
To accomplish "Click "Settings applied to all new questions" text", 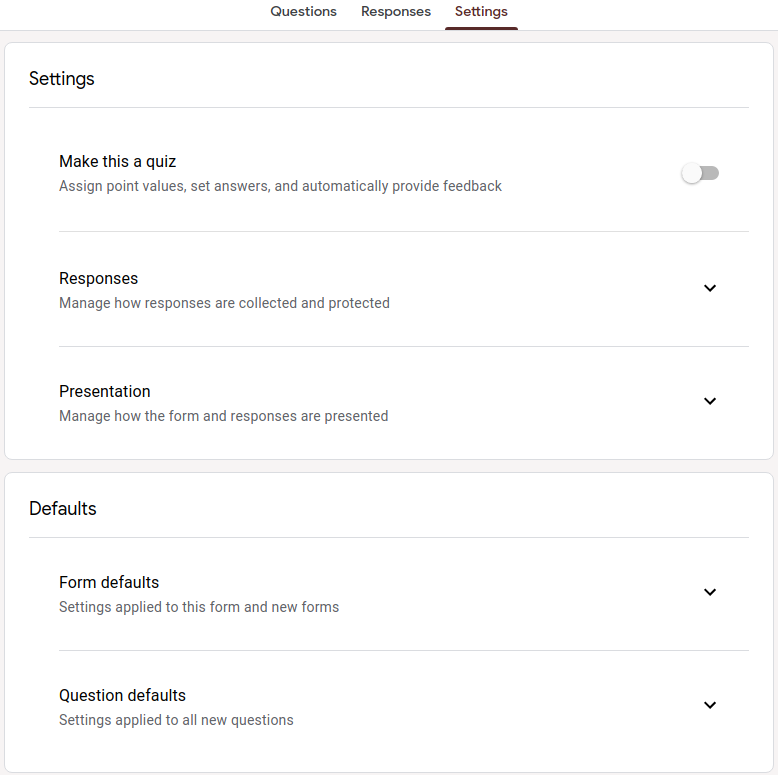I will pyautogui.click(x=176, y=720).
